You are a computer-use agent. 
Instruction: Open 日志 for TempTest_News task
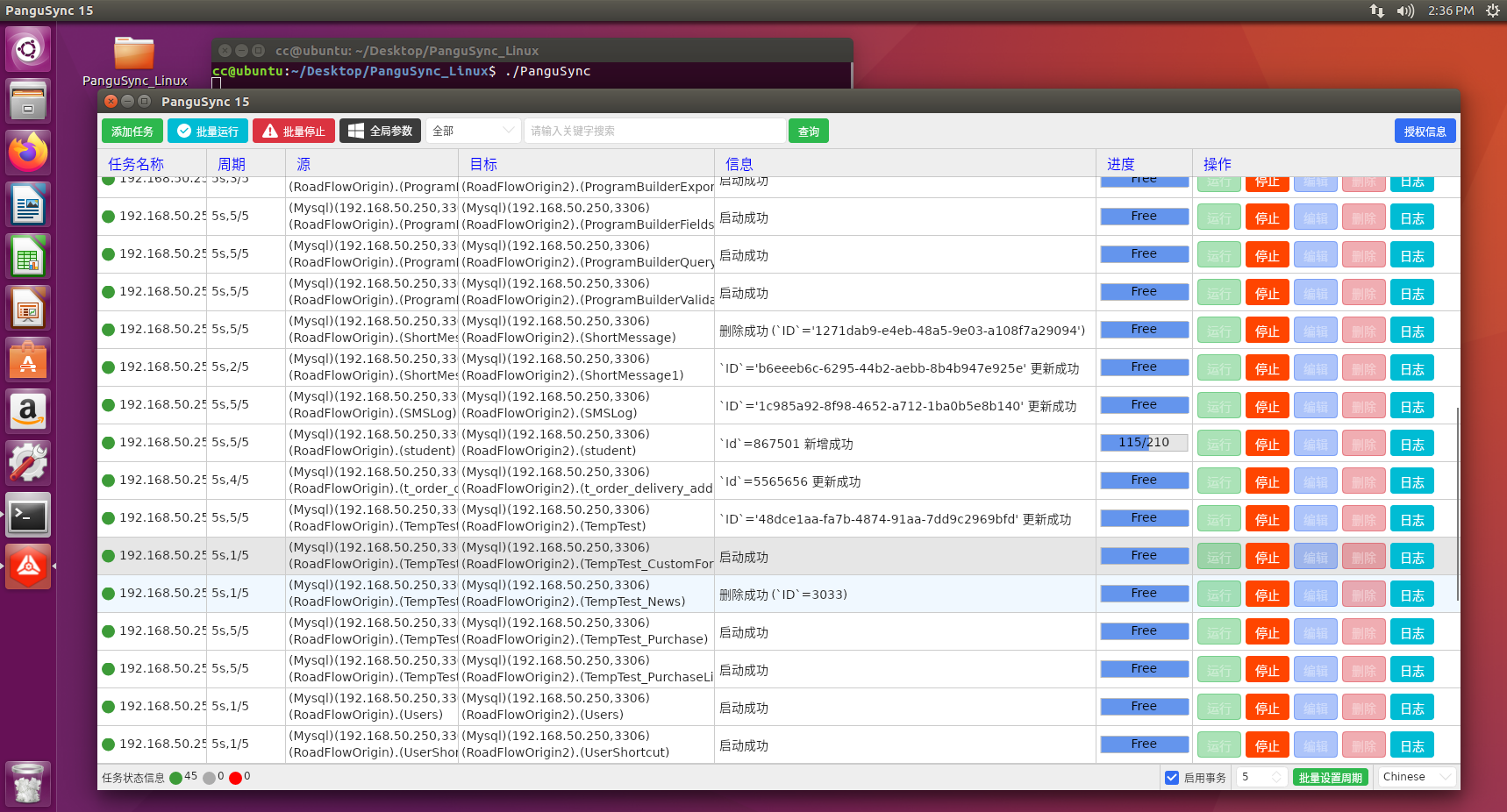[x=1412, y=595]
